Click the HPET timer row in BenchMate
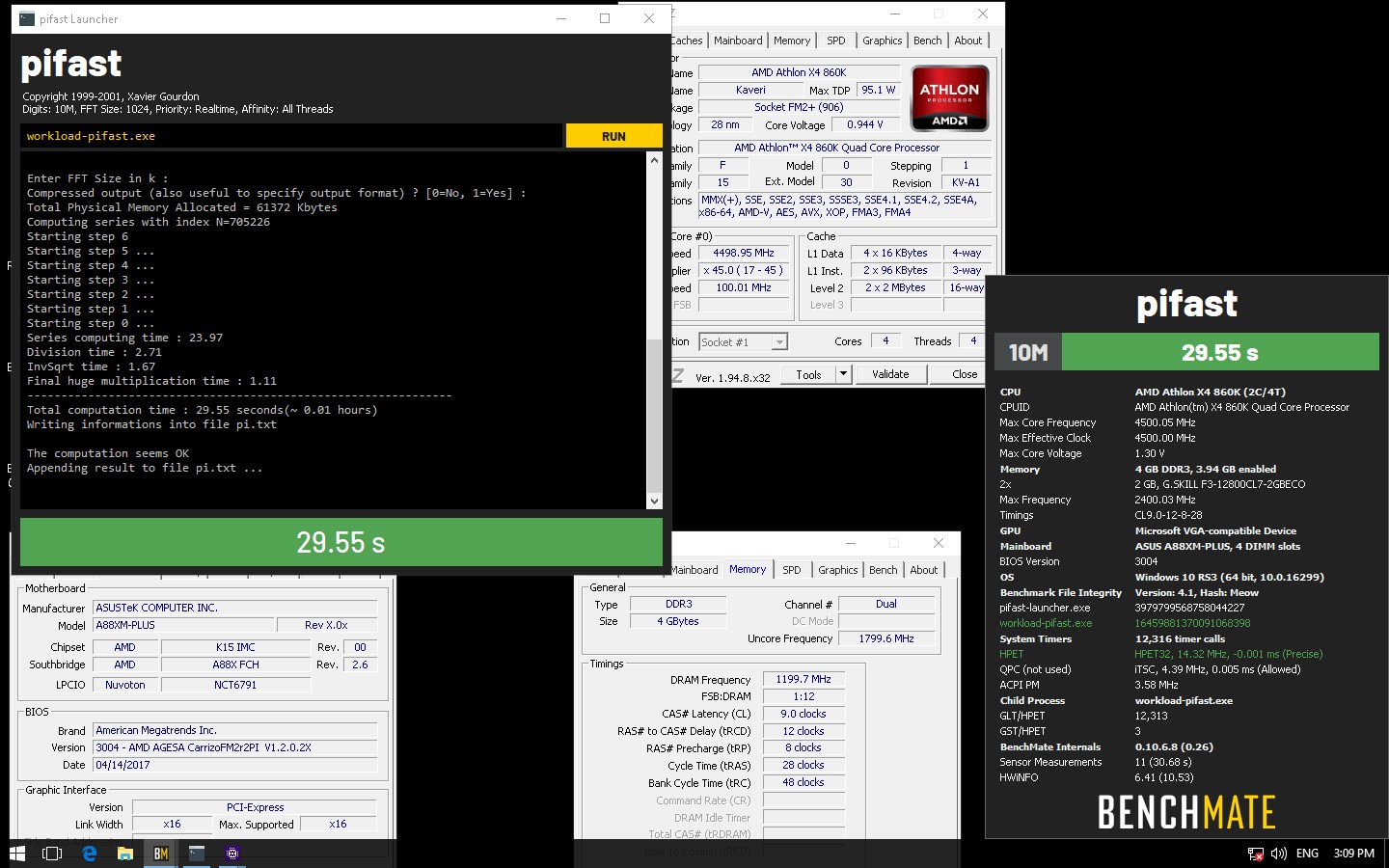The image size is (1389, 868). click(x=1161, y=654)
